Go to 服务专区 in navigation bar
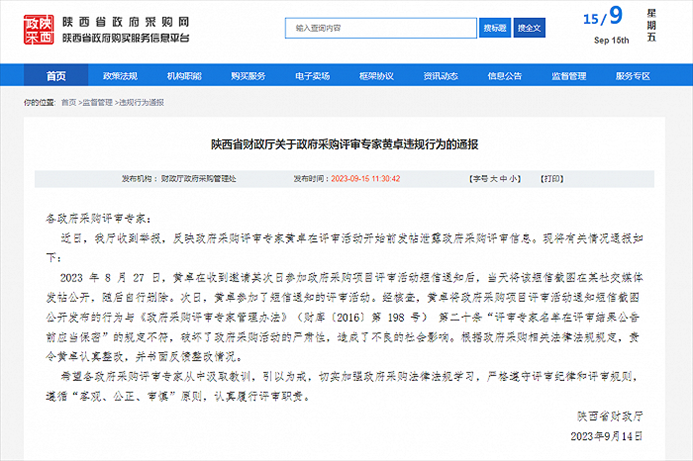This screenshot has width=693, height=461. [632, 76]
